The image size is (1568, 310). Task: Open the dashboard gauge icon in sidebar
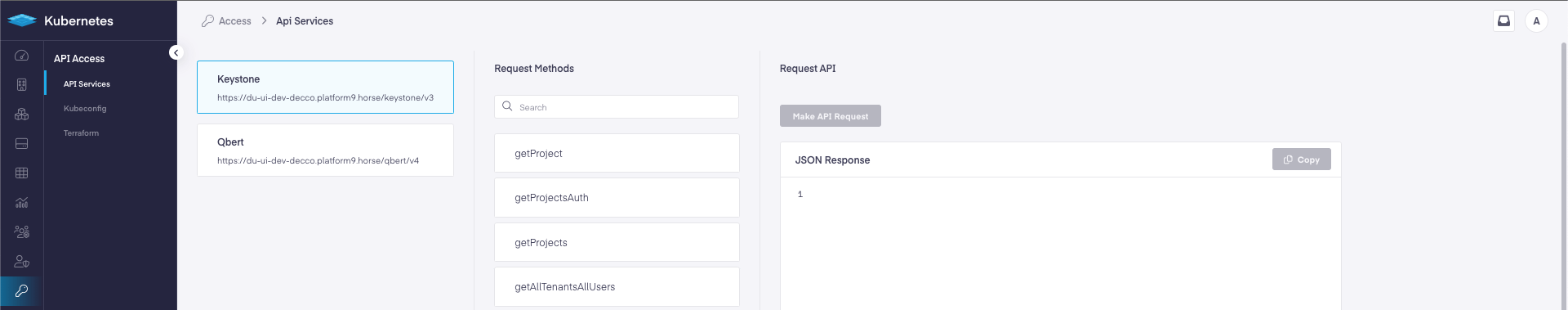click(22, 56)
